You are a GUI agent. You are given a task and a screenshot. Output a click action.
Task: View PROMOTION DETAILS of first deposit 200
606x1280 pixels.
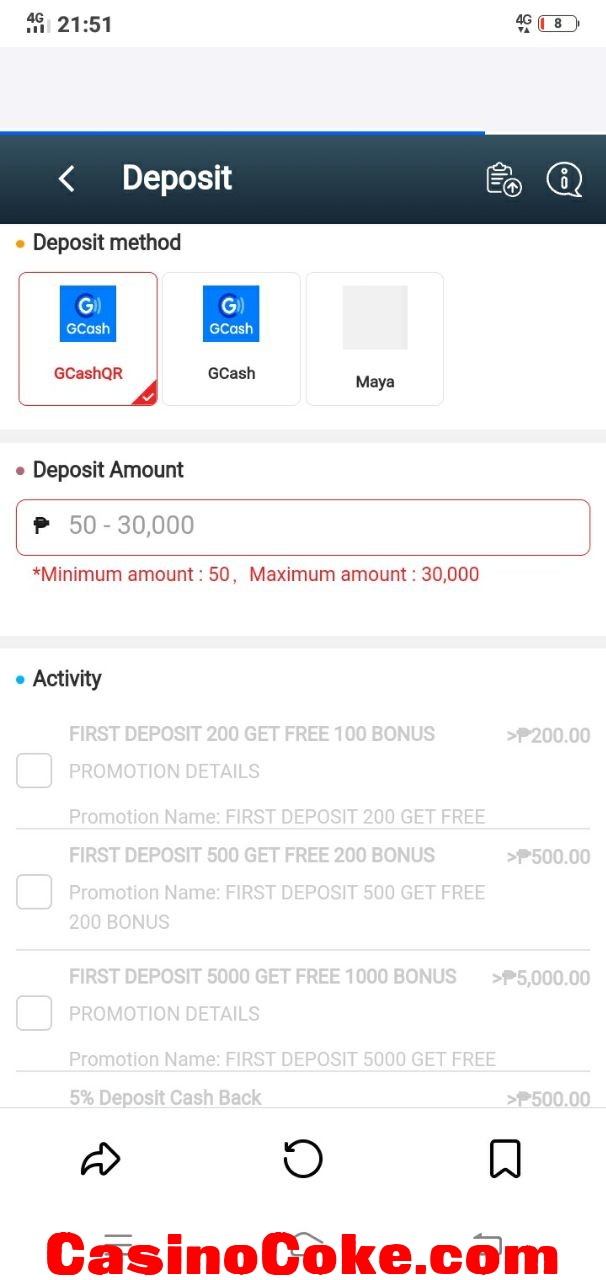click(x=164, y=771)
